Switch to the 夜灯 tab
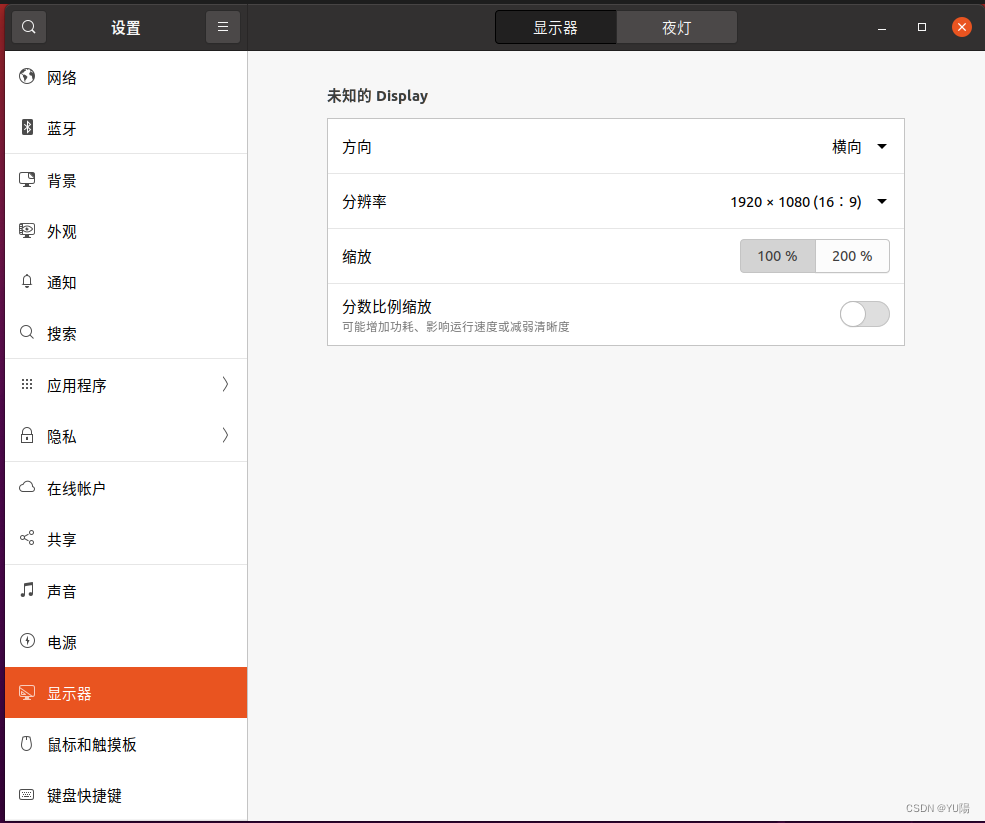Image resolution: width=985 pixels, height=823 pixels. click(677, 28)
